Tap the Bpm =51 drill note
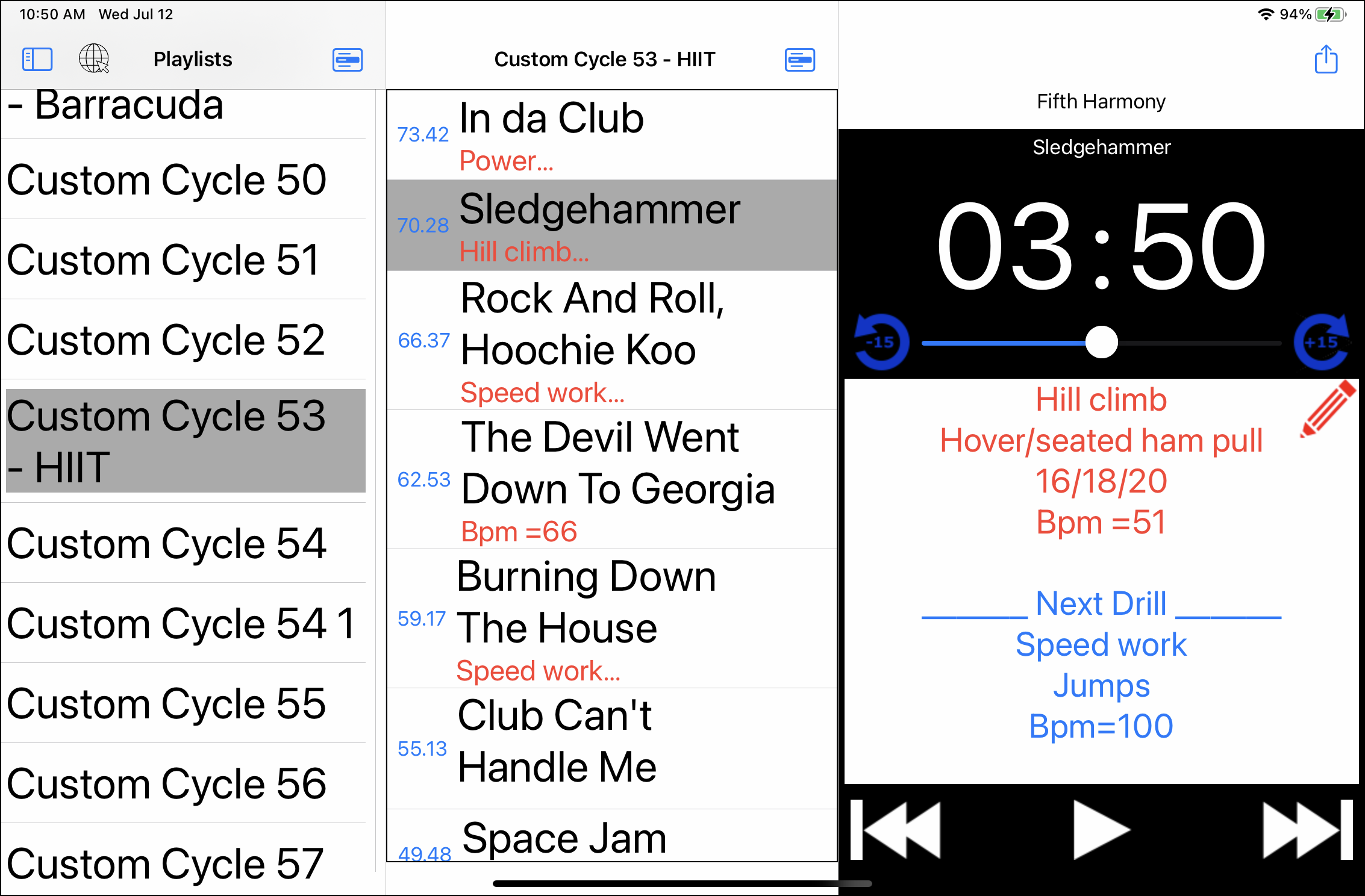This screenshot has width=1365, height=896. point(1101,522)
